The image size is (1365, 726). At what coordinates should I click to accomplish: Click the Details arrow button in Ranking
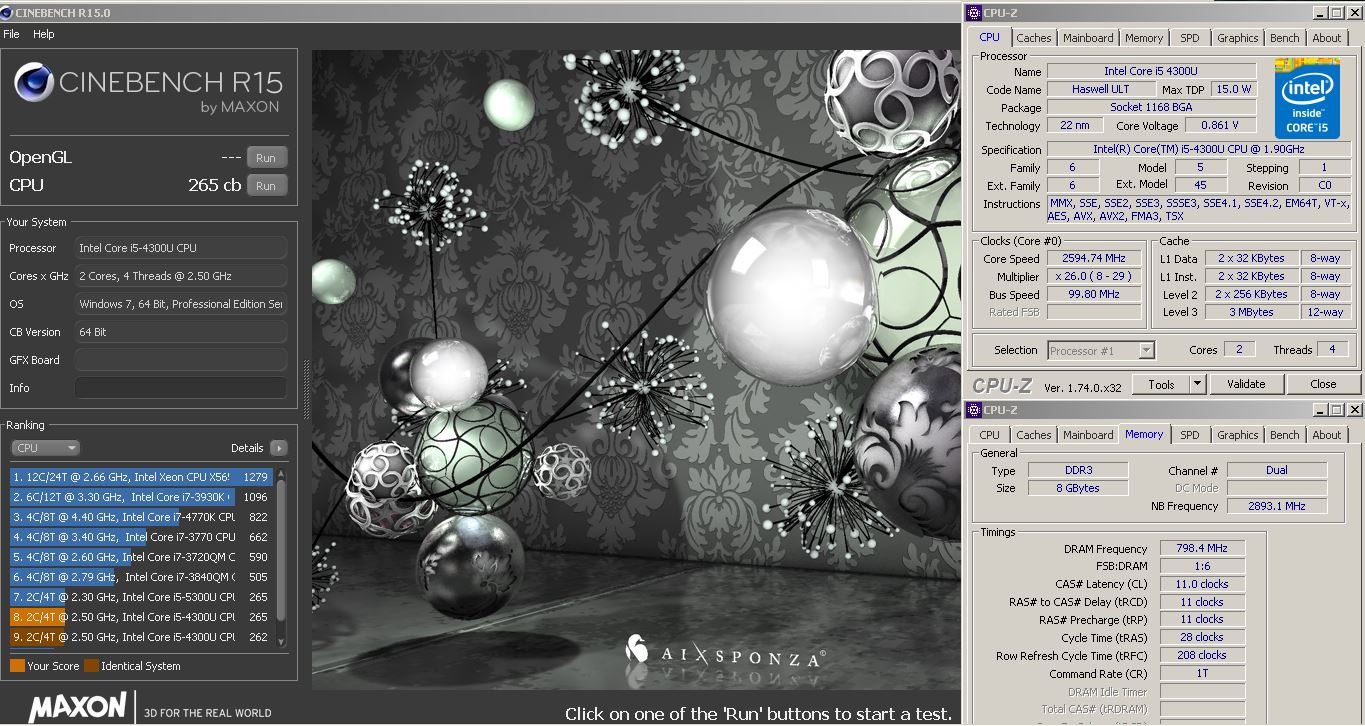pos(278,448)
